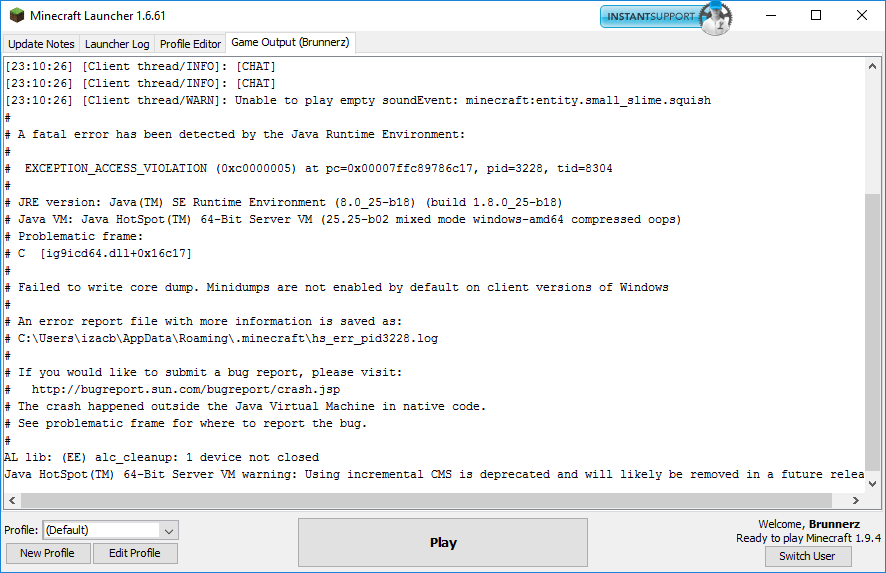
Task: Click the 'Java VM: Java HotSpot(TM)' line
Action: [343, 219]
